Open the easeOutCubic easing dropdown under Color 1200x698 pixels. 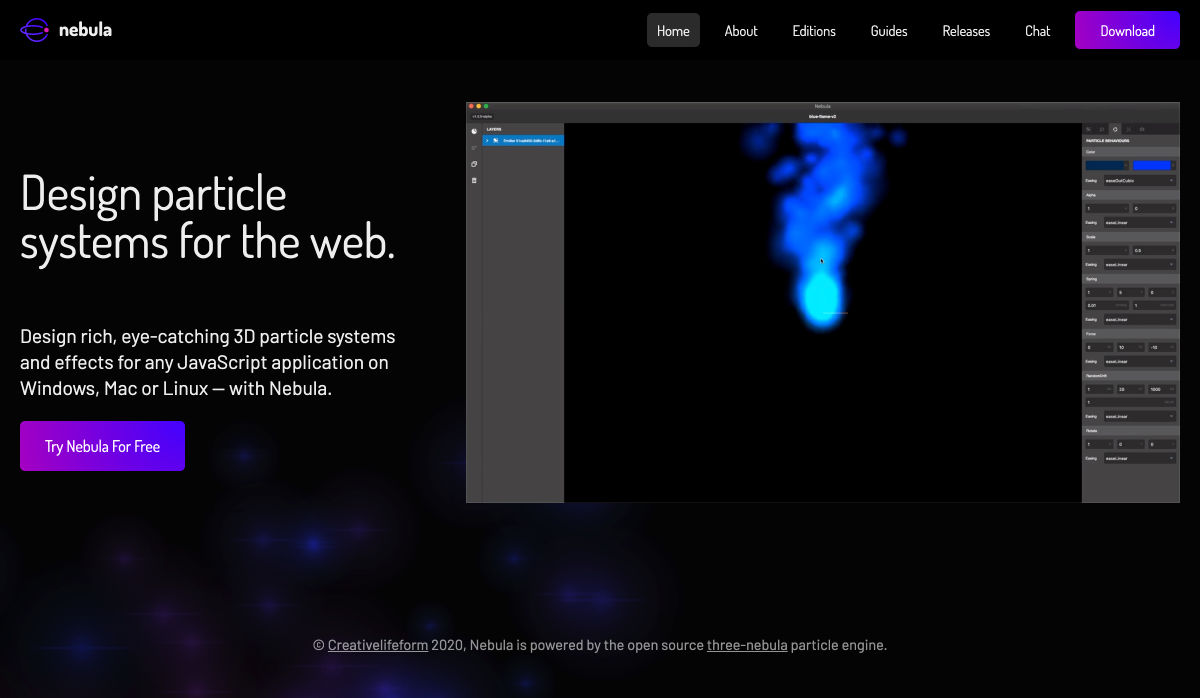pos(1139,180)
